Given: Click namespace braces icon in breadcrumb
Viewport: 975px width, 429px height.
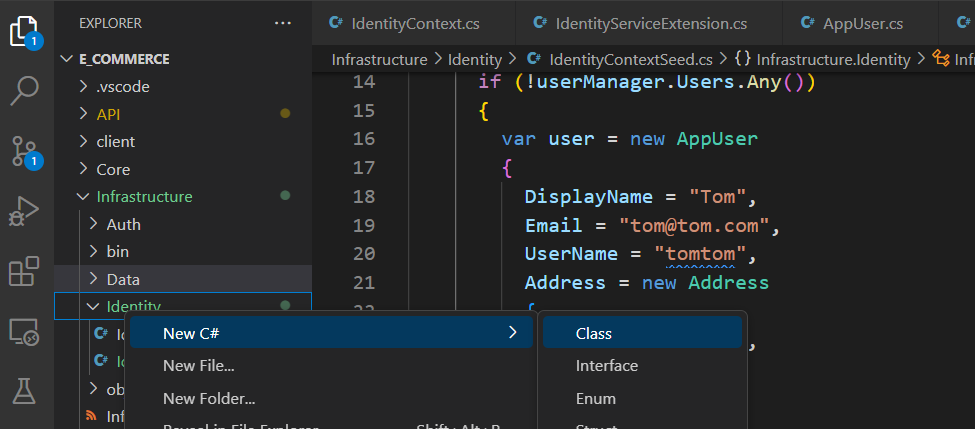Looking at the screenshot, I should tap(742, 59).
